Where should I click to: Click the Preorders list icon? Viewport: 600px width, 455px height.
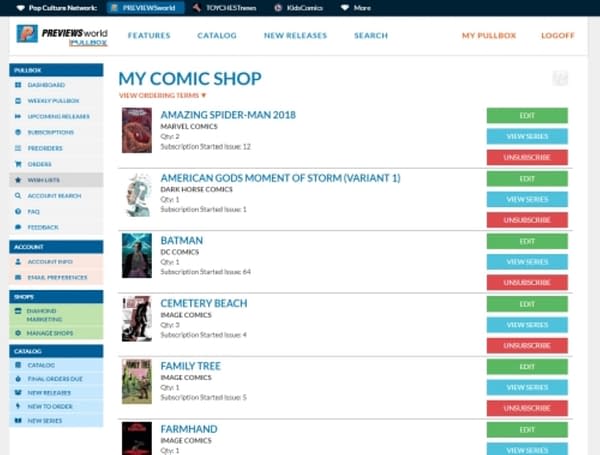click(18, 148)
